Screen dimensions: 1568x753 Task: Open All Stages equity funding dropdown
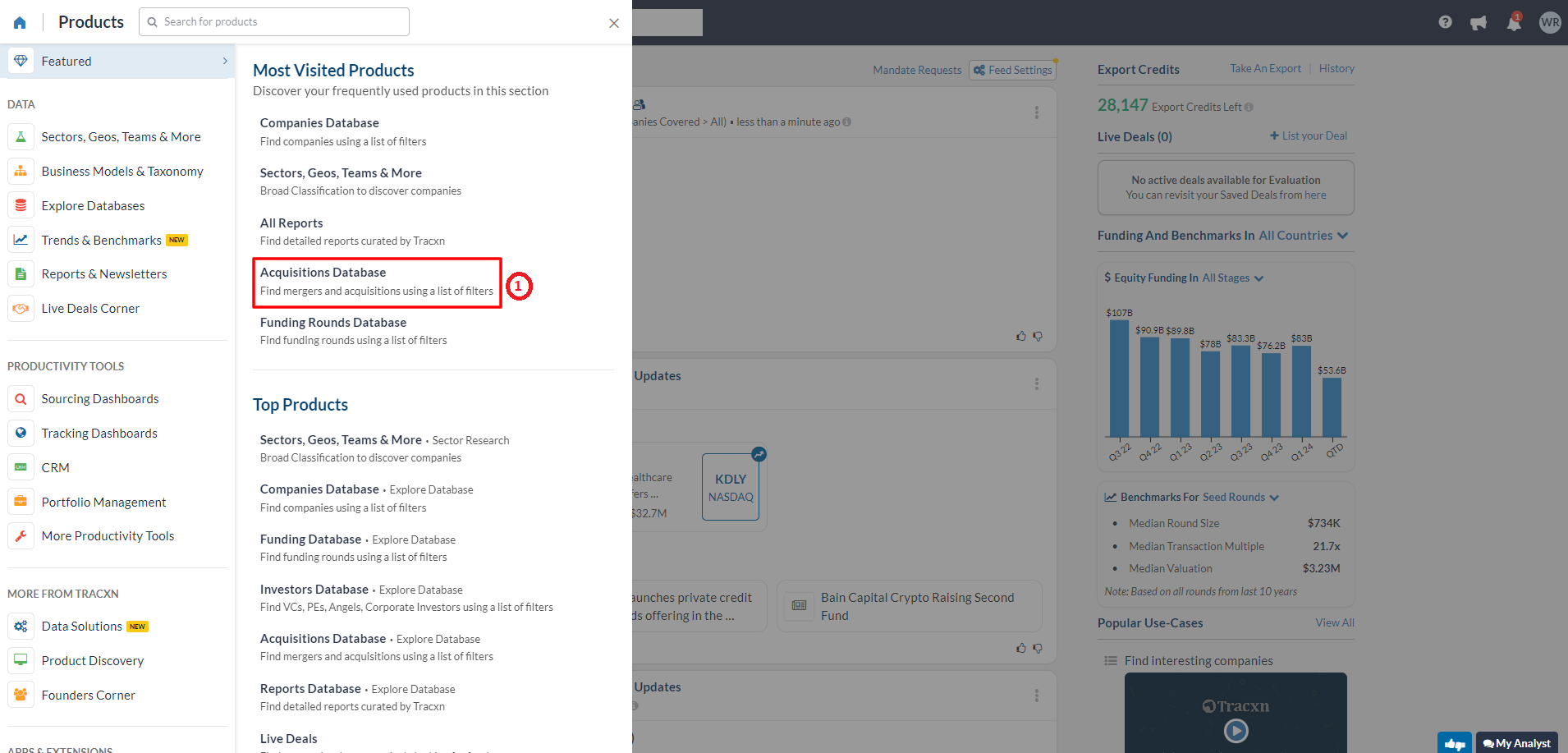coord(1233,278)
